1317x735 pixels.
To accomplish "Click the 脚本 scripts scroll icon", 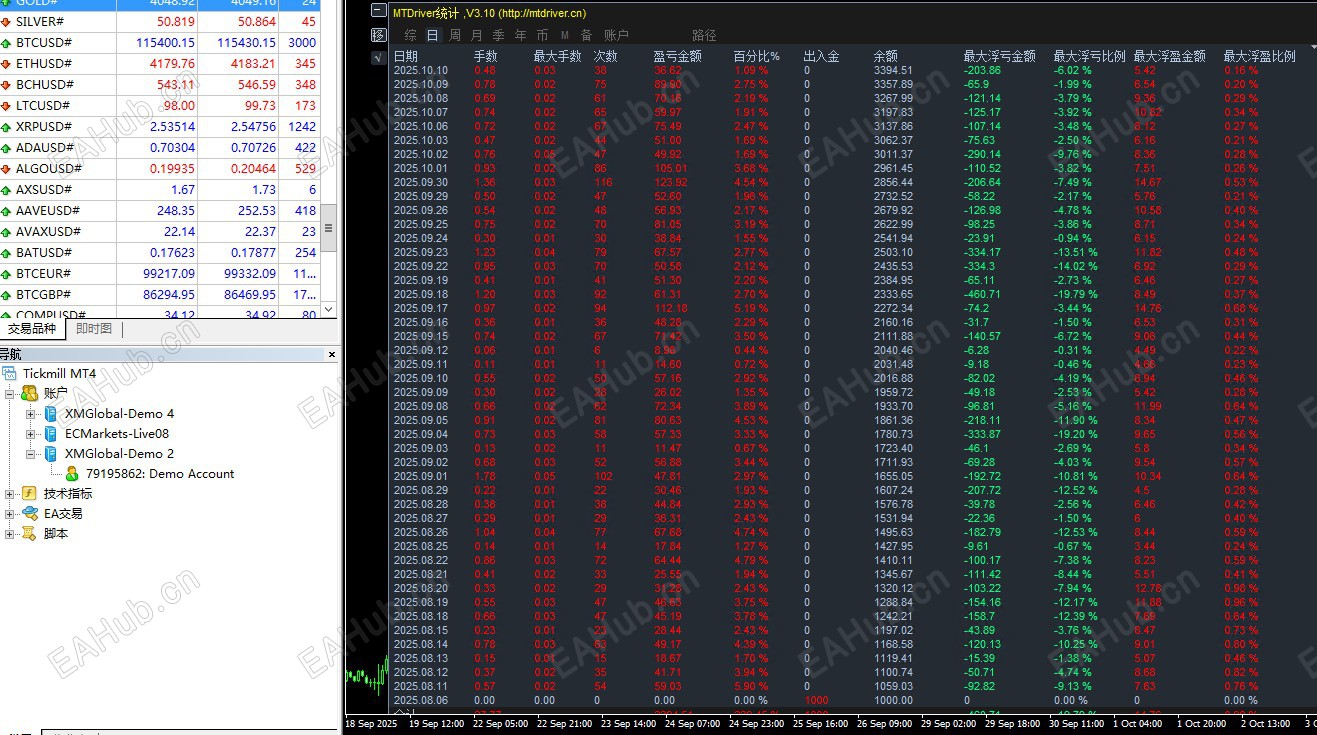I will 30,534.
